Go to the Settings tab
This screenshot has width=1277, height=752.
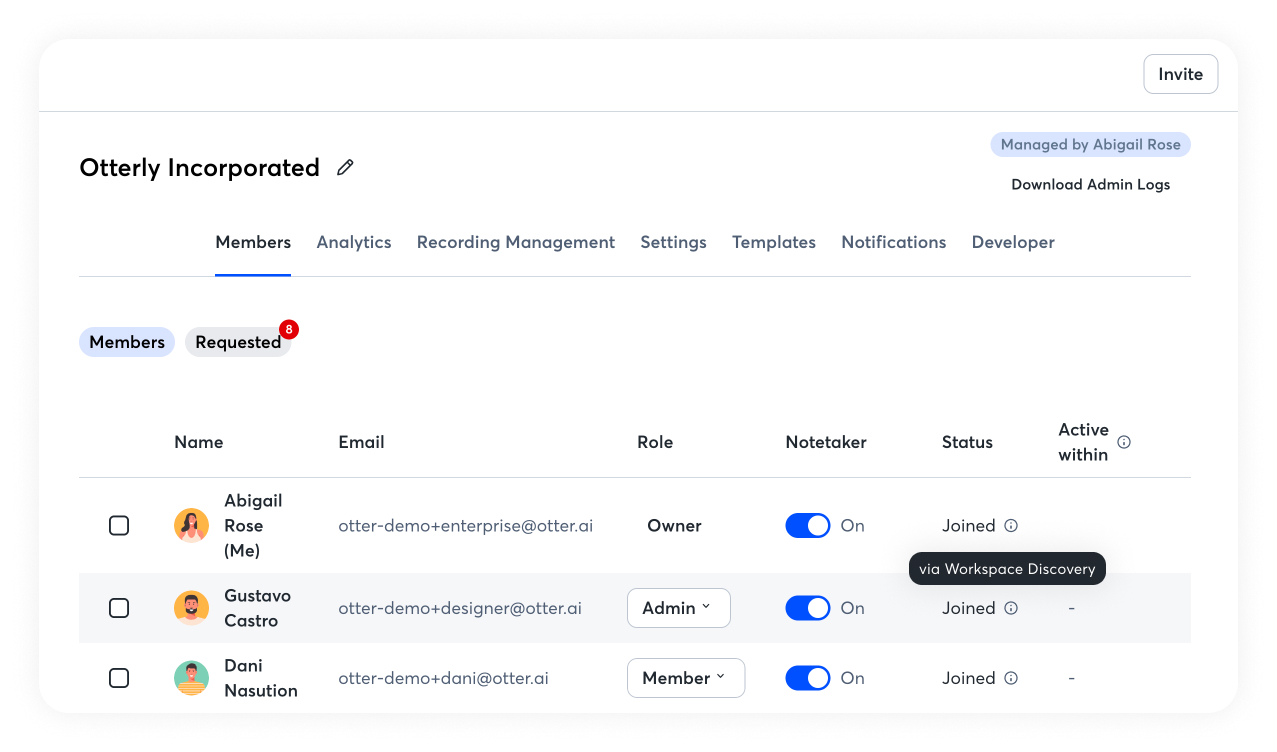(674, 242)
